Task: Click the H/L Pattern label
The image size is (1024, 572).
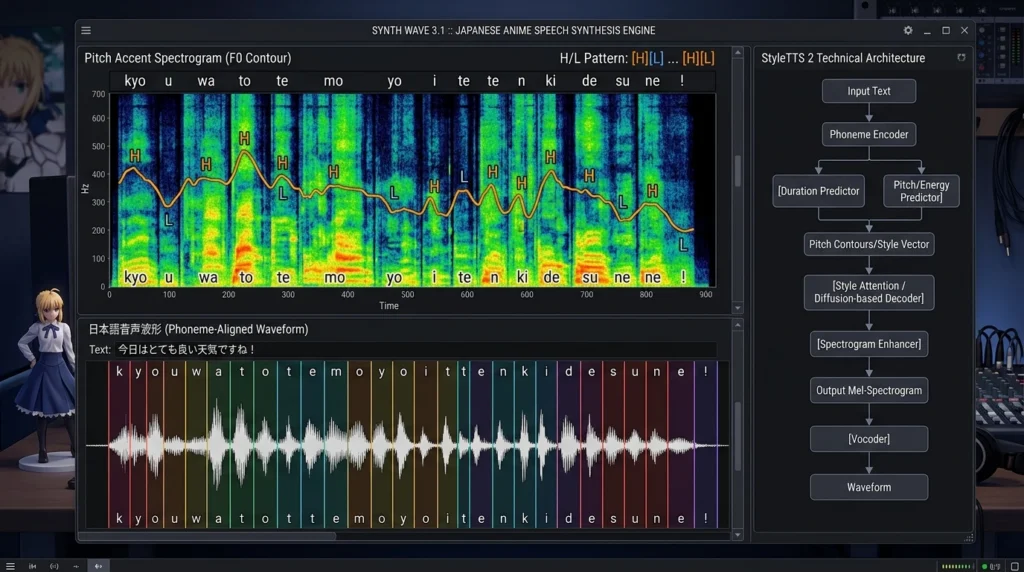Action: coord(593,58)
